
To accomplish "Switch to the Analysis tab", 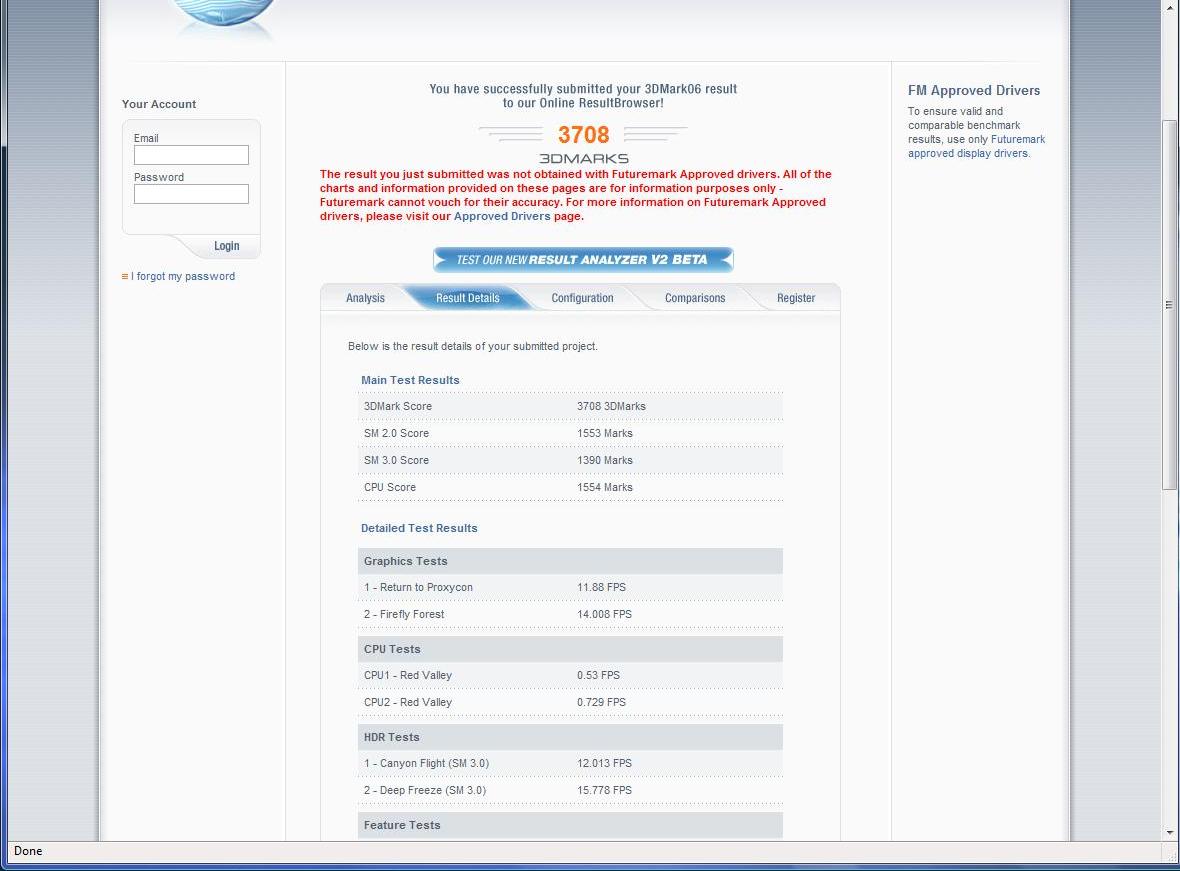I will [x=365, y=298].
